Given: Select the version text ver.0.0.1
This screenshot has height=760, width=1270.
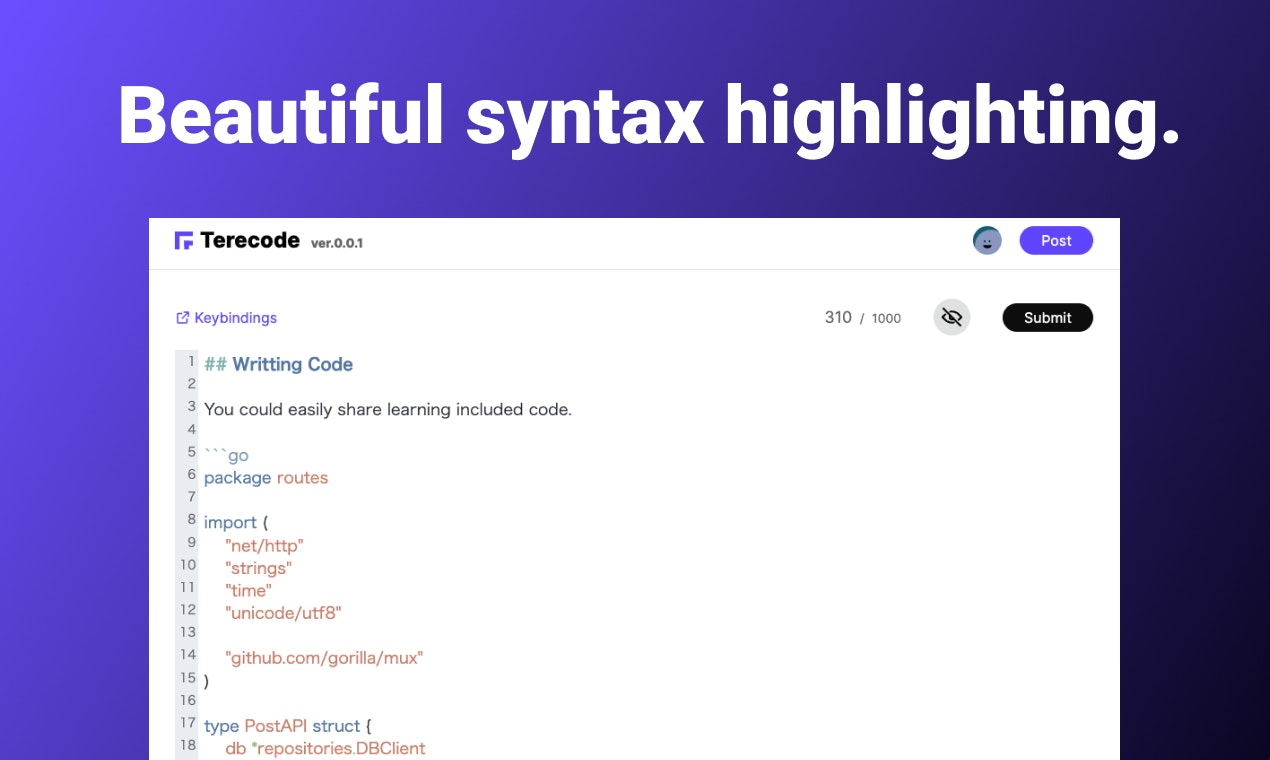Looking at the screenshot, I should 337,243.
